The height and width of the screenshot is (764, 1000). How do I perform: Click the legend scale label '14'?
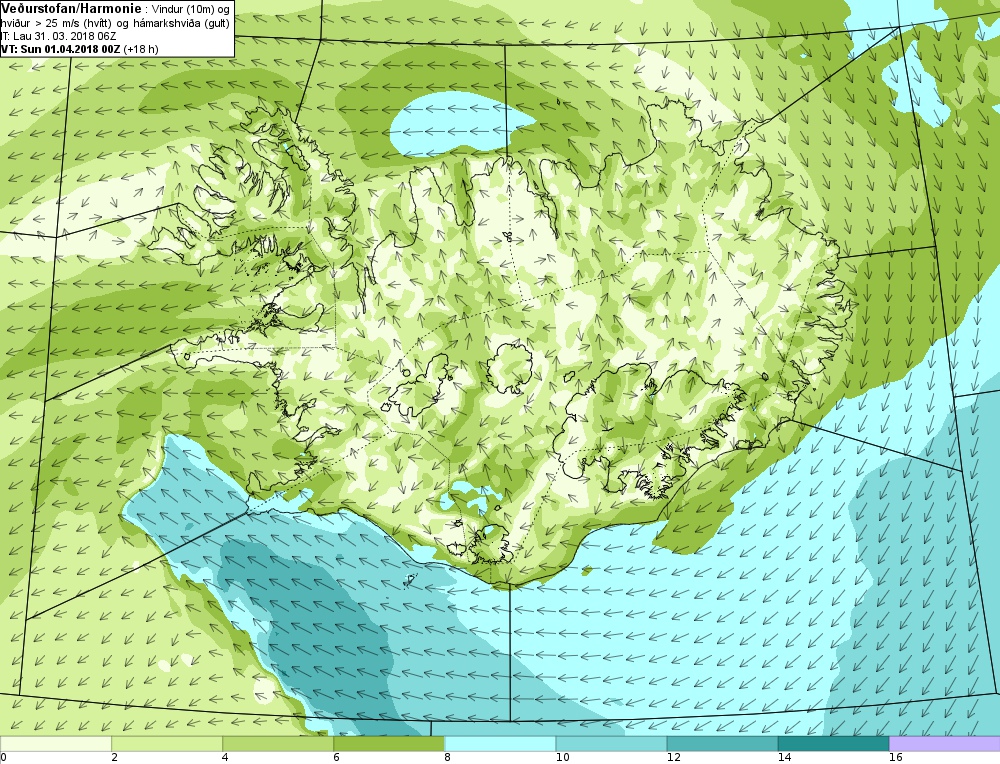point(784,758)
